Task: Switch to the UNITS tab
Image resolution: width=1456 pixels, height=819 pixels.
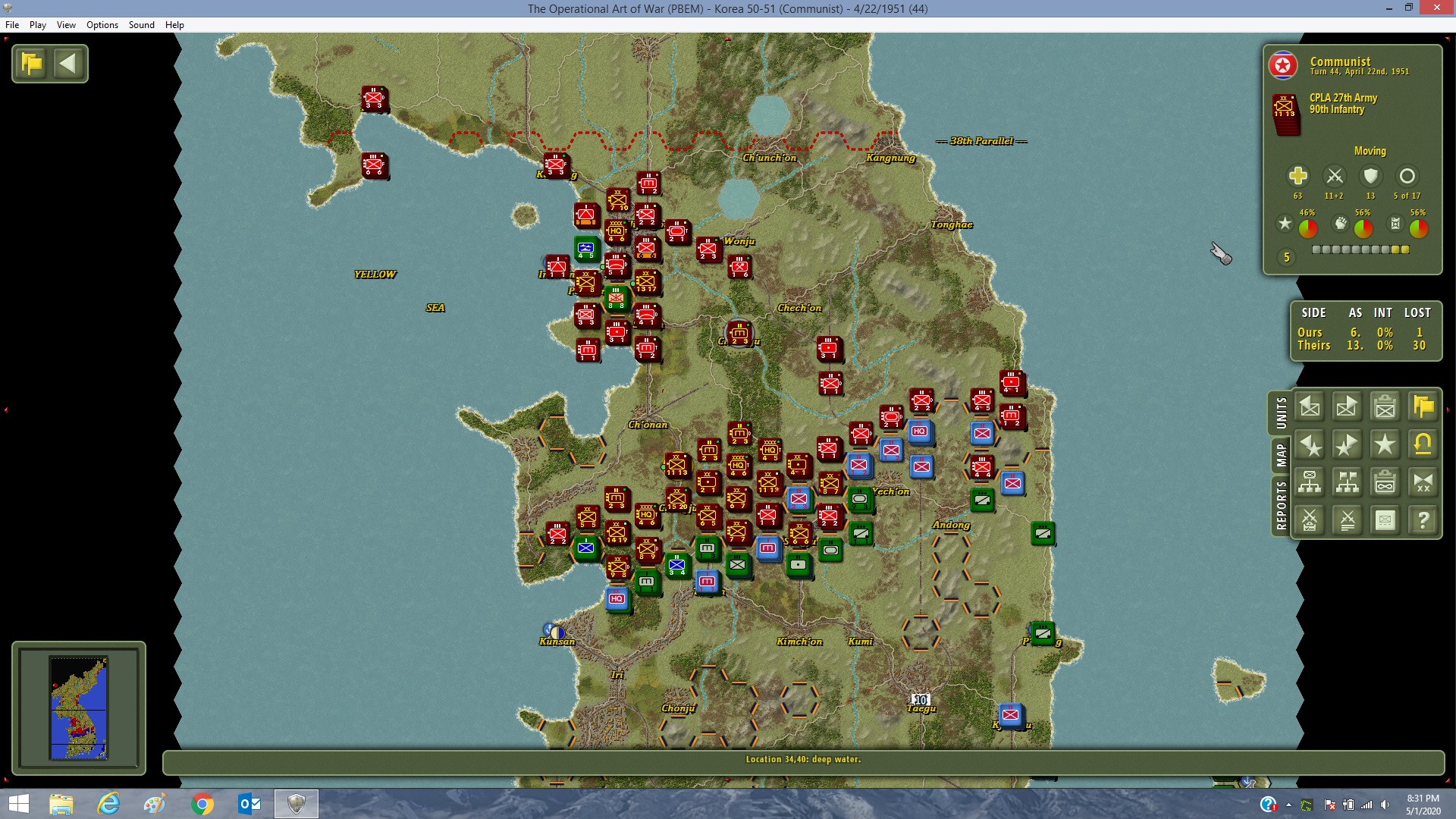Action: click(1281, 413)
